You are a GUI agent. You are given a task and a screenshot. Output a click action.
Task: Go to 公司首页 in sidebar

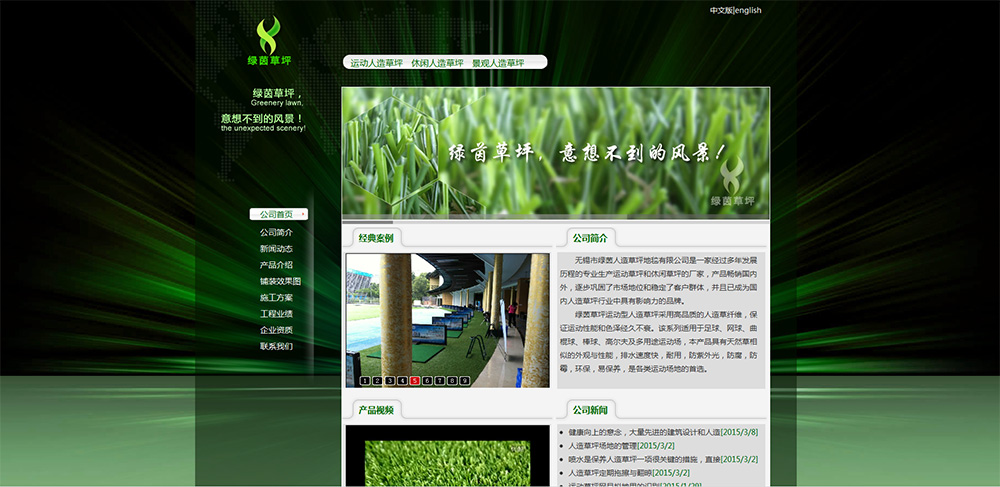click(279, 214)
